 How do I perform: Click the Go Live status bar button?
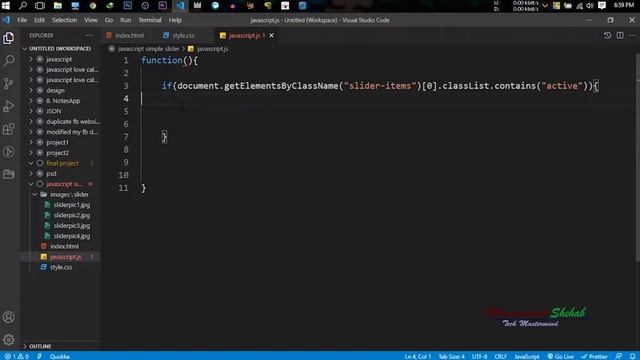[560, 356]
